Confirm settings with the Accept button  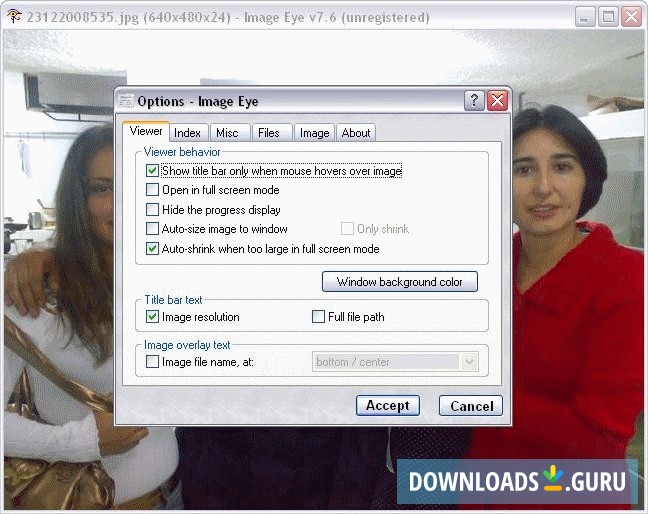[388, 405]
